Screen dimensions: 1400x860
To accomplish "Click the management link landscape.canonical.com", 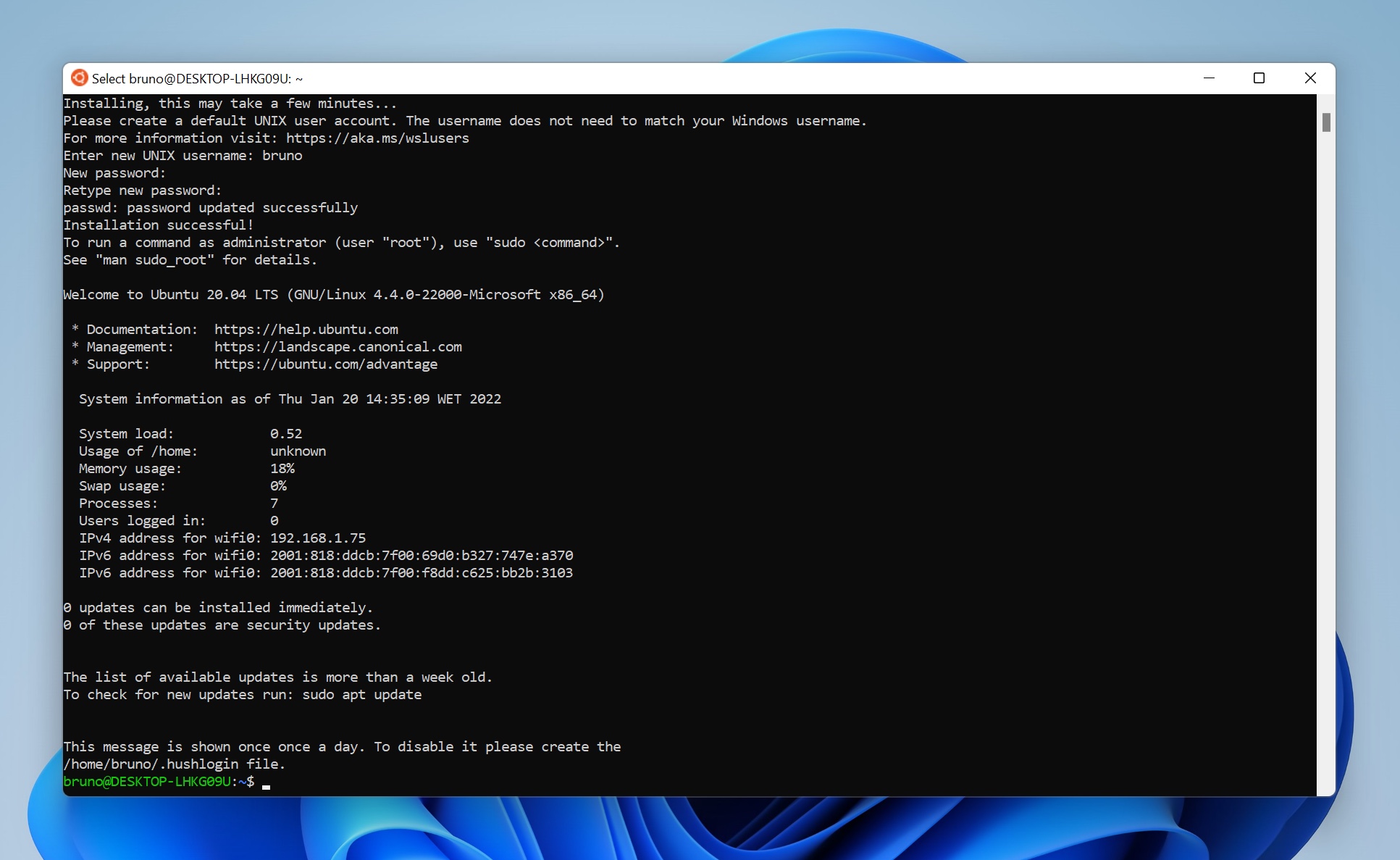I will pyautogui.click(x=338, y=346).
